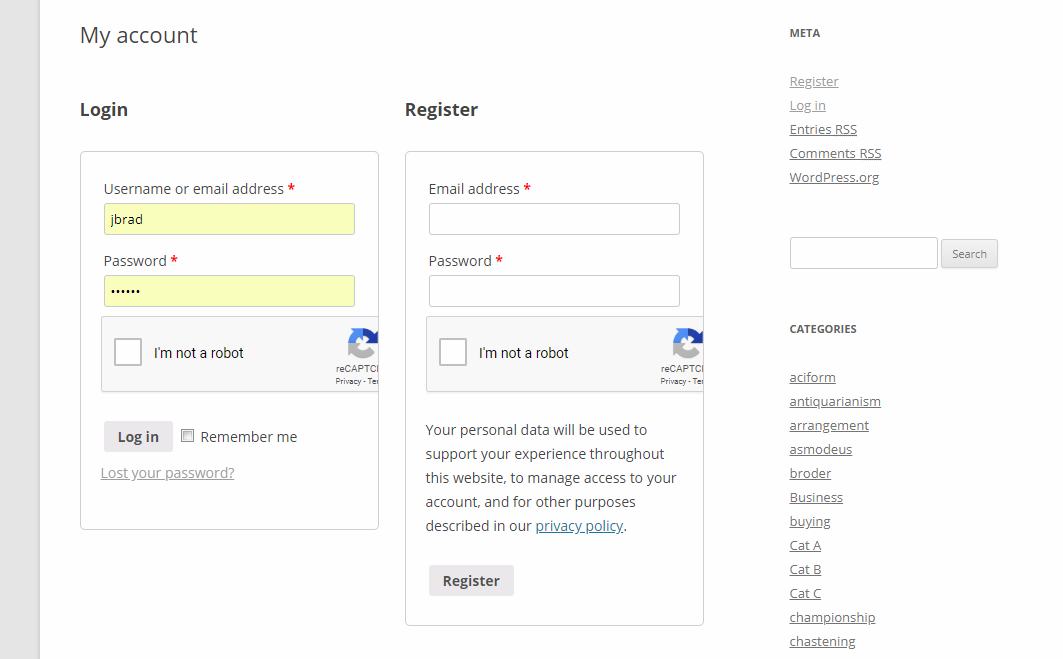The height and width of the screenshot is (659, 1063).
Task: Select the championship category link
Action: point(832,618)
